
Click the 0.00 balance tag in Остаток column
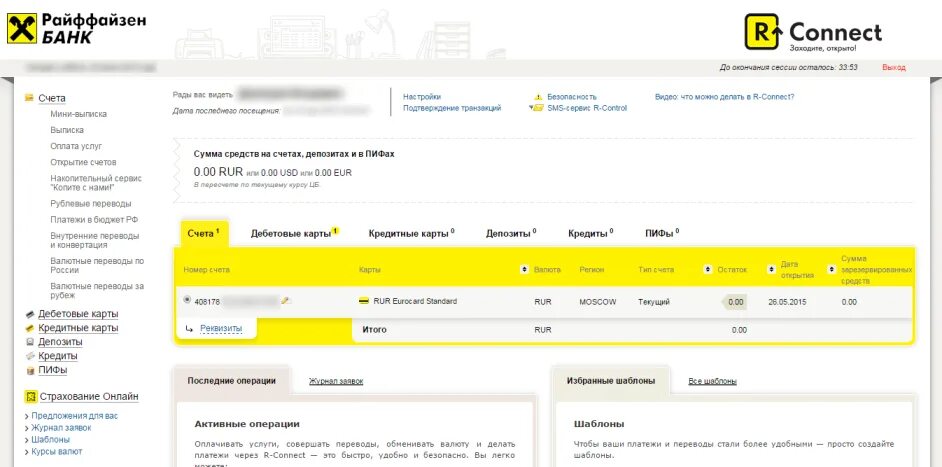click(734, 302)
